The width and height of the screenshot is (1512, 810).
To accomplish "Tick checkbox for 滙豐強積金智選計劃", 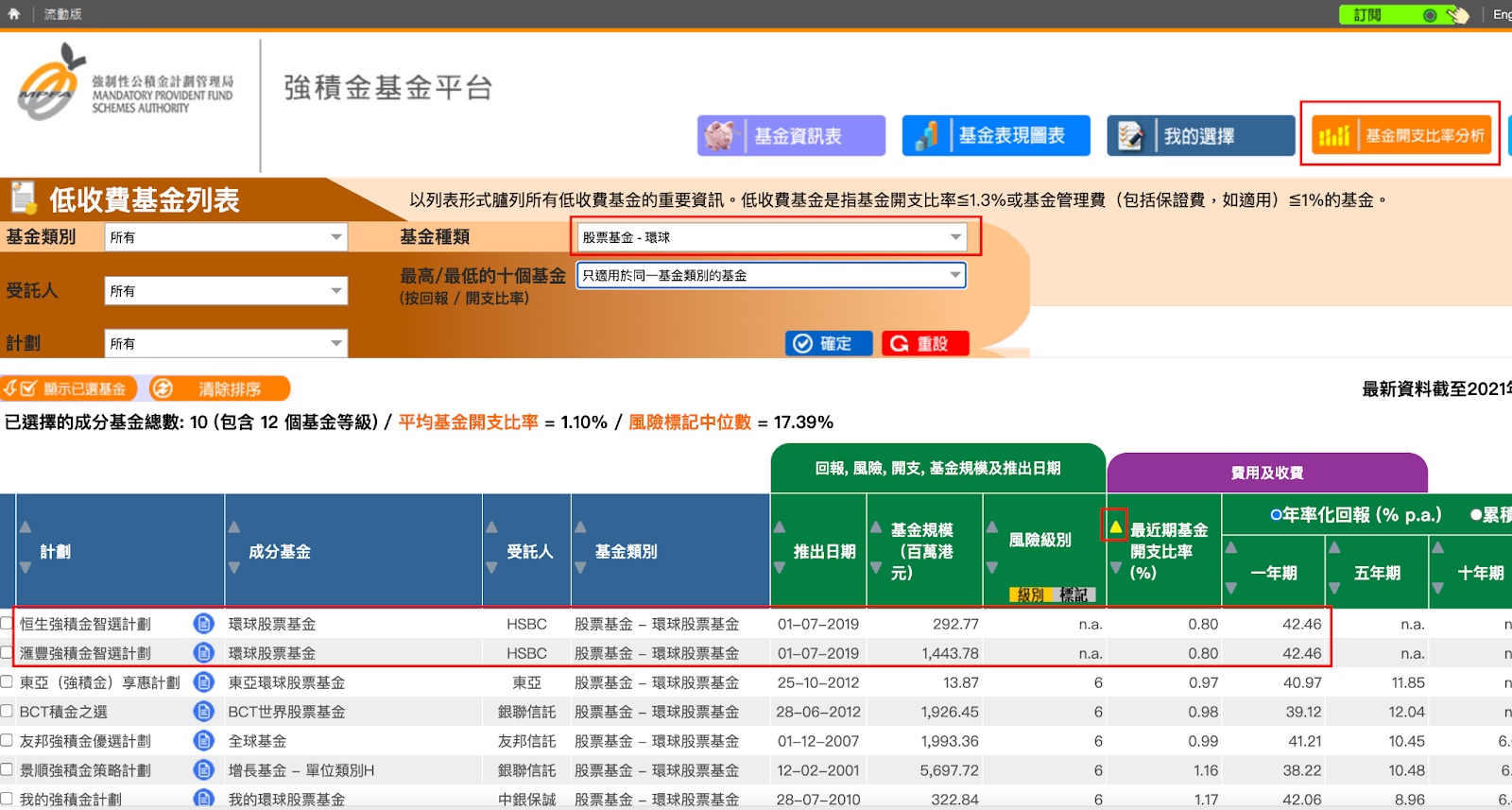I will [x=7, y=652].
